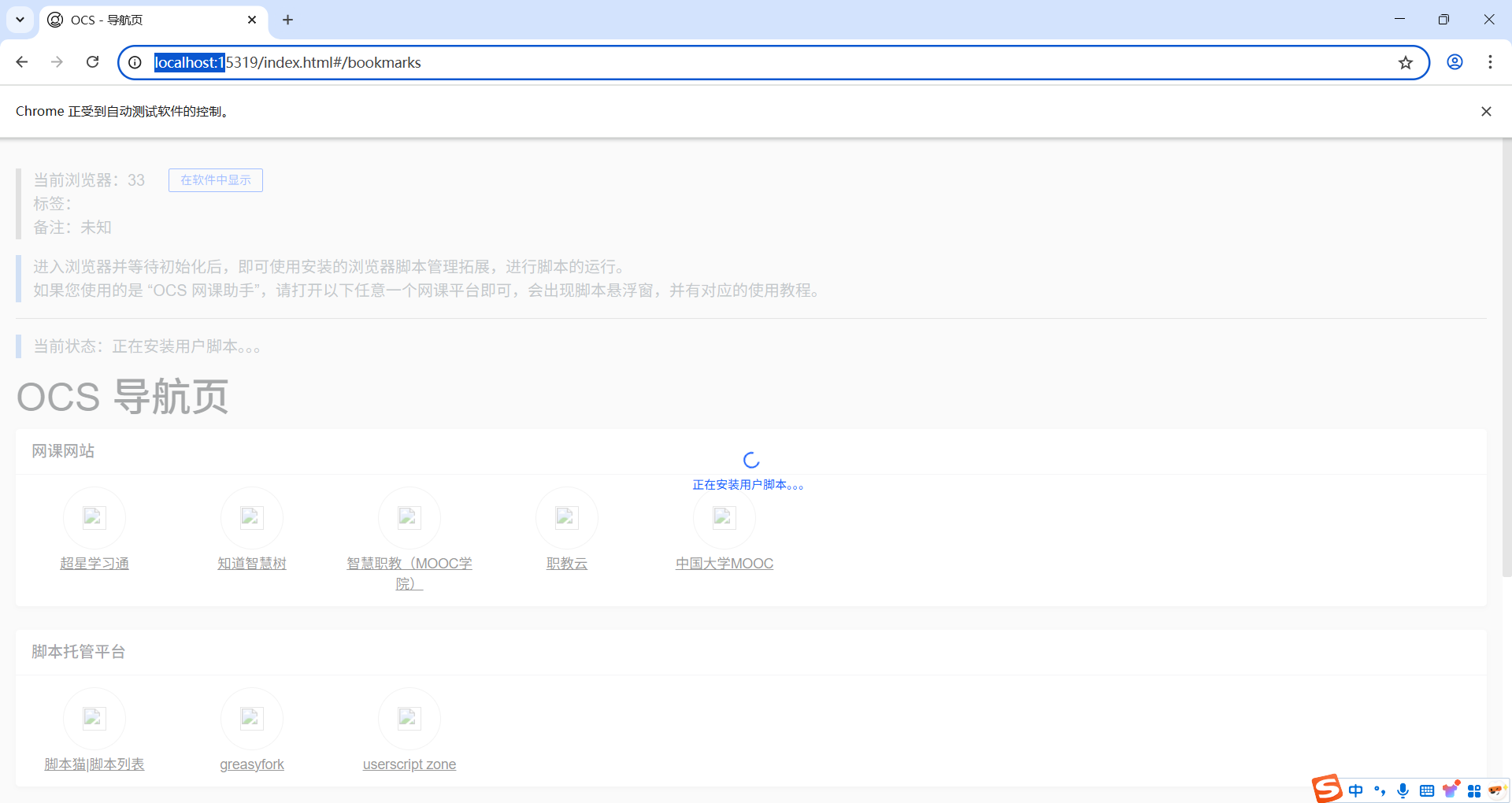Click the 职教云 site icon
Screen dimensions: 1512x803
pos(567,517)
